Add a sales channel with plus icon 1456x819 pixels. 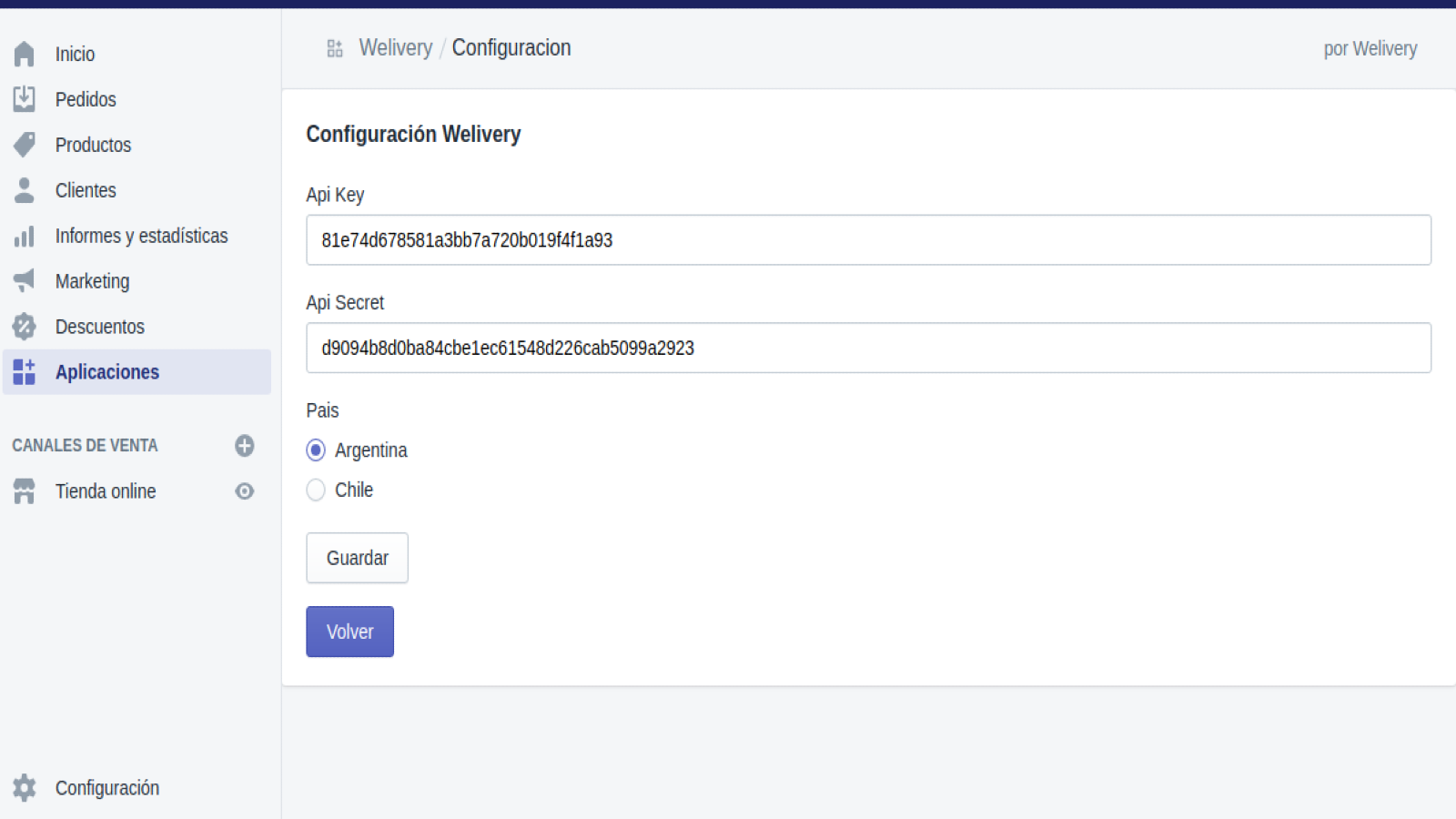click(x=245, y=445)
